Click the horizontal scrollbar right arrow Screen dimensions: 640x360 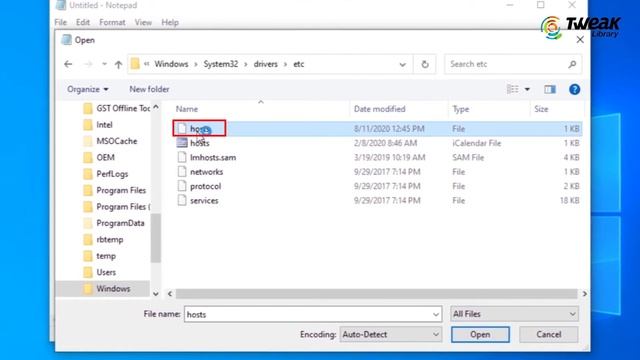click(584, 293)
